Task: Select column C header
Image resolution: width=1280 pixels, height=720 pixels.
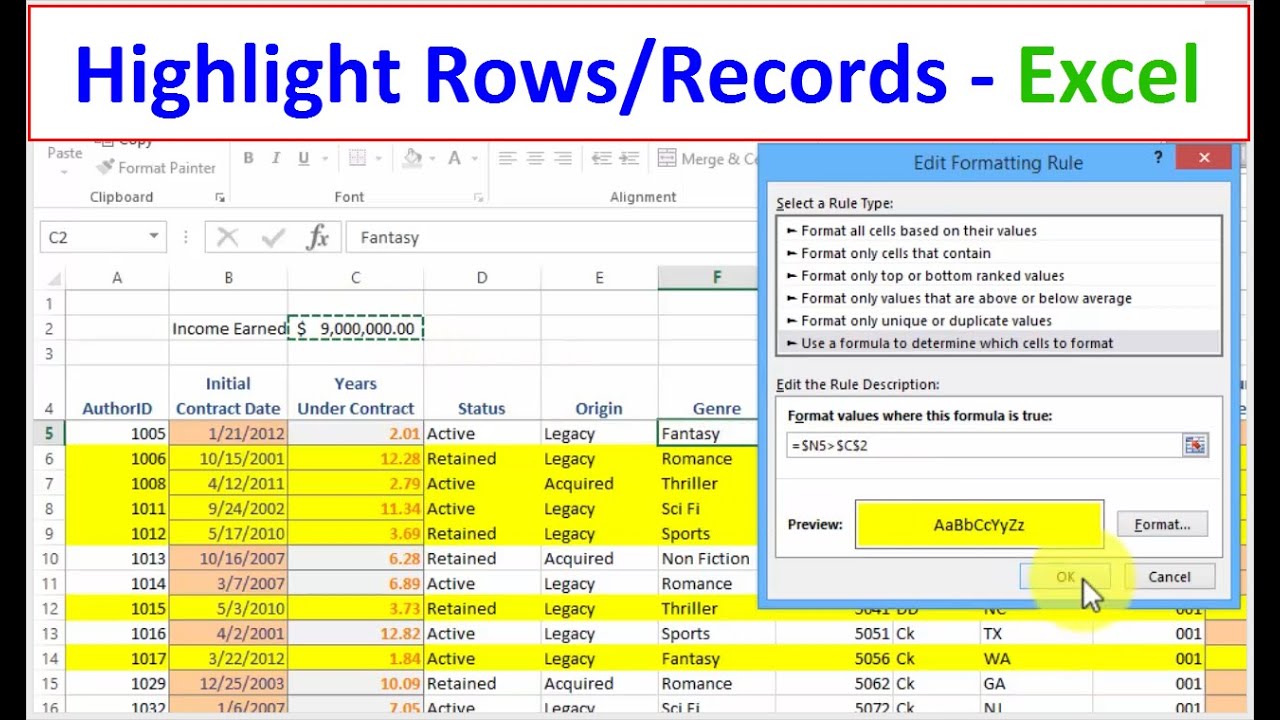Action: click(x=355, y=279)
